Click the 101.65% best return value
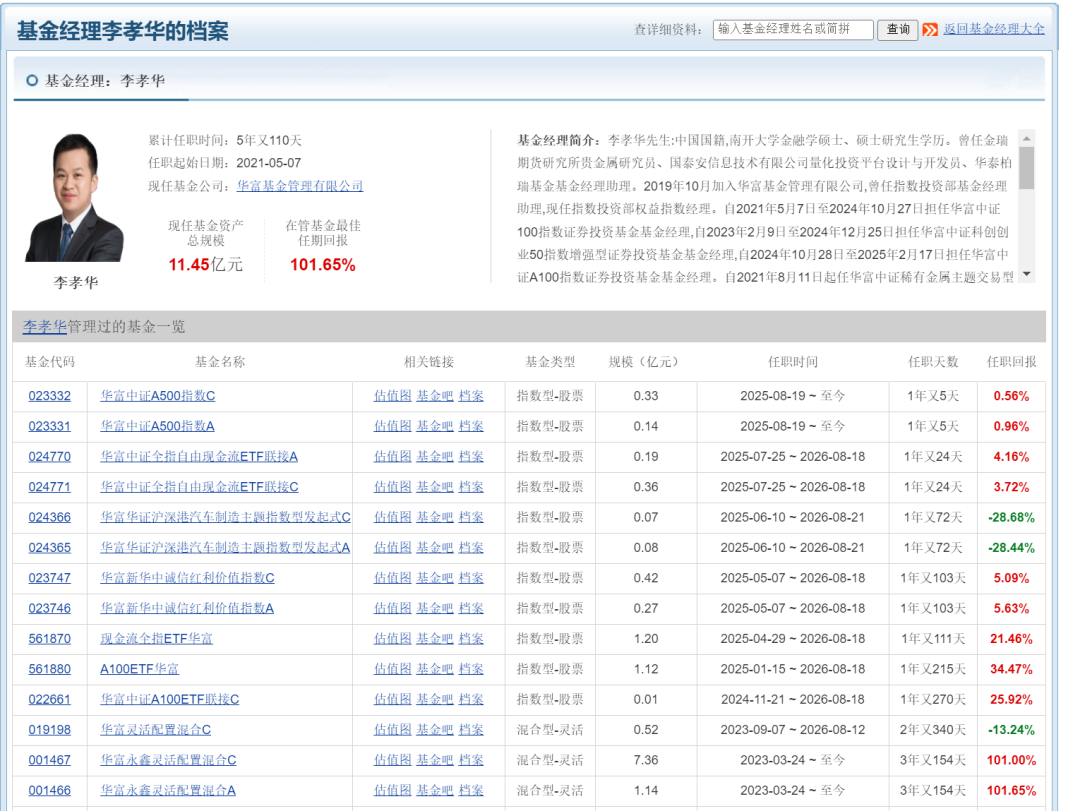Screen dimensions: 1080x811 click(x=322, y=265)
